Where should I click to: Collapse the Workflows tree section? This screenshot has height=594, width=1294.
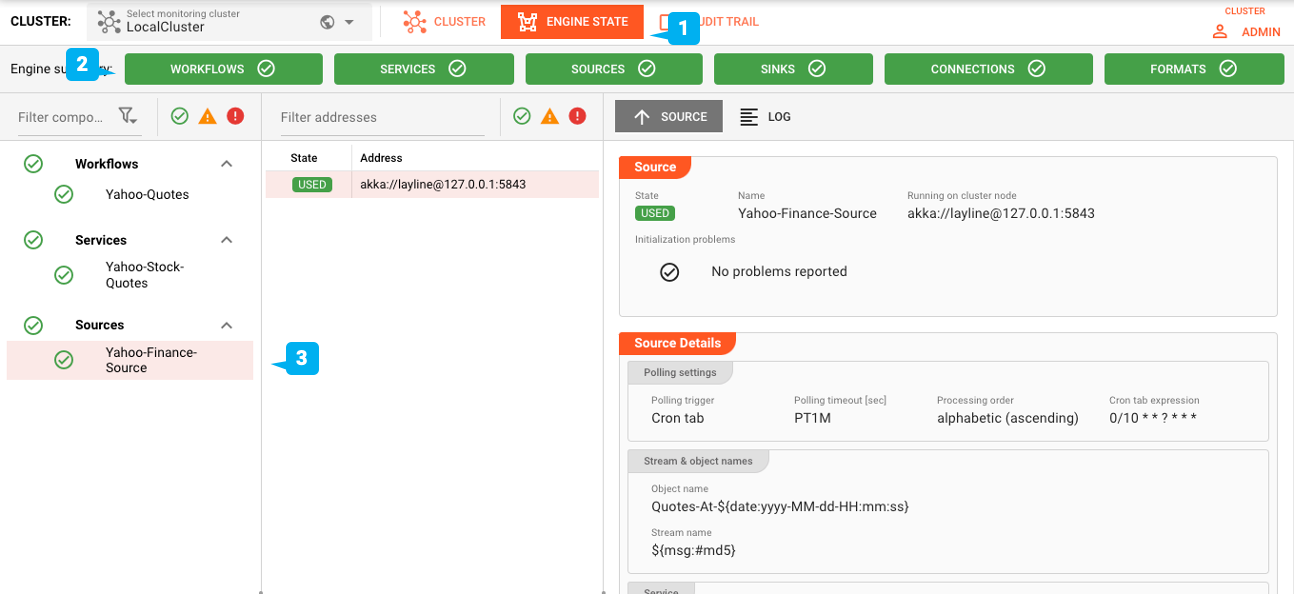tap(227, 164)
